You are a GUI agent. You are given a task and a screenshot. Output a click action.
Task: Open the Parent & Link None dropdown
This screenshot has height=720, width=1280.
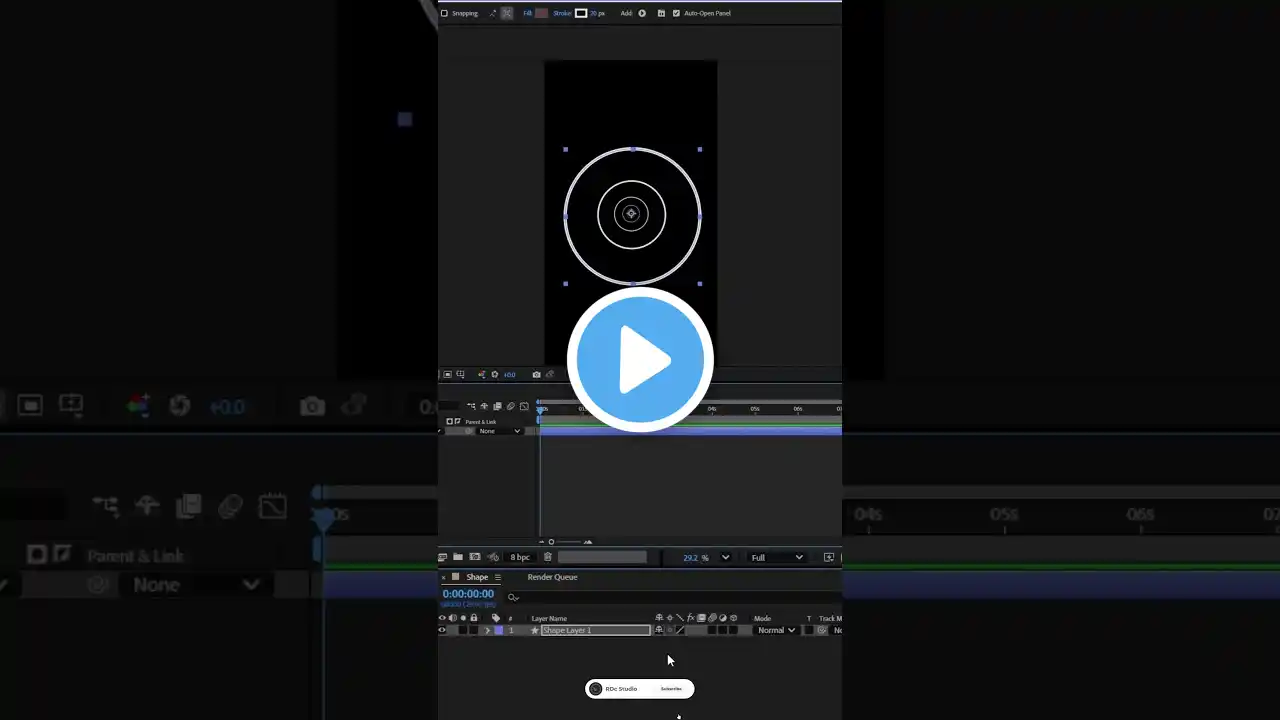(x=499, y=431)
